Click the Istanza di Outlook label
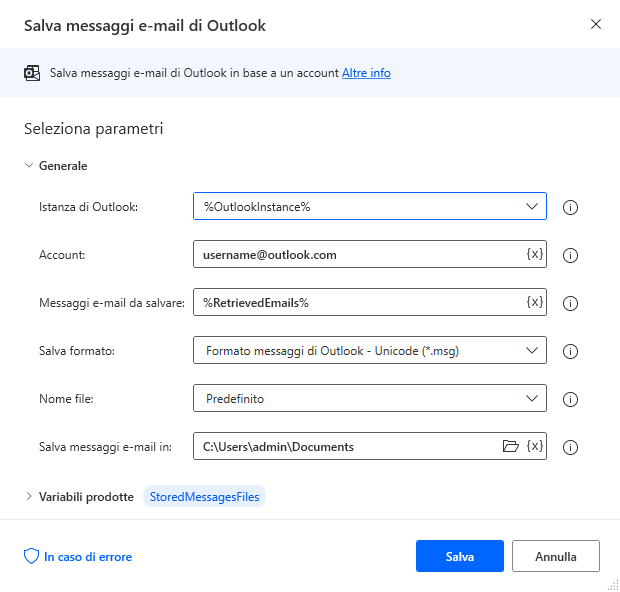Image resolution: width=620 pixels, height=592 pixels. [88, 207]
